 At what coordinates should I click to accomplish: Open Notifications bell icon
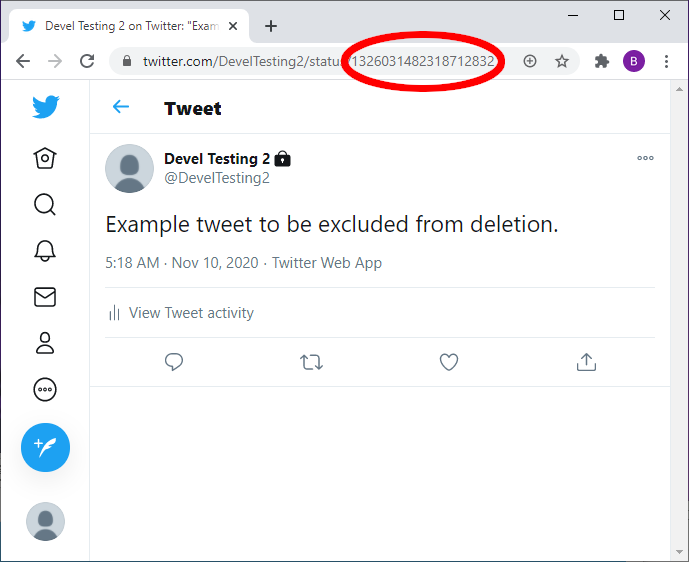[45, 251]
